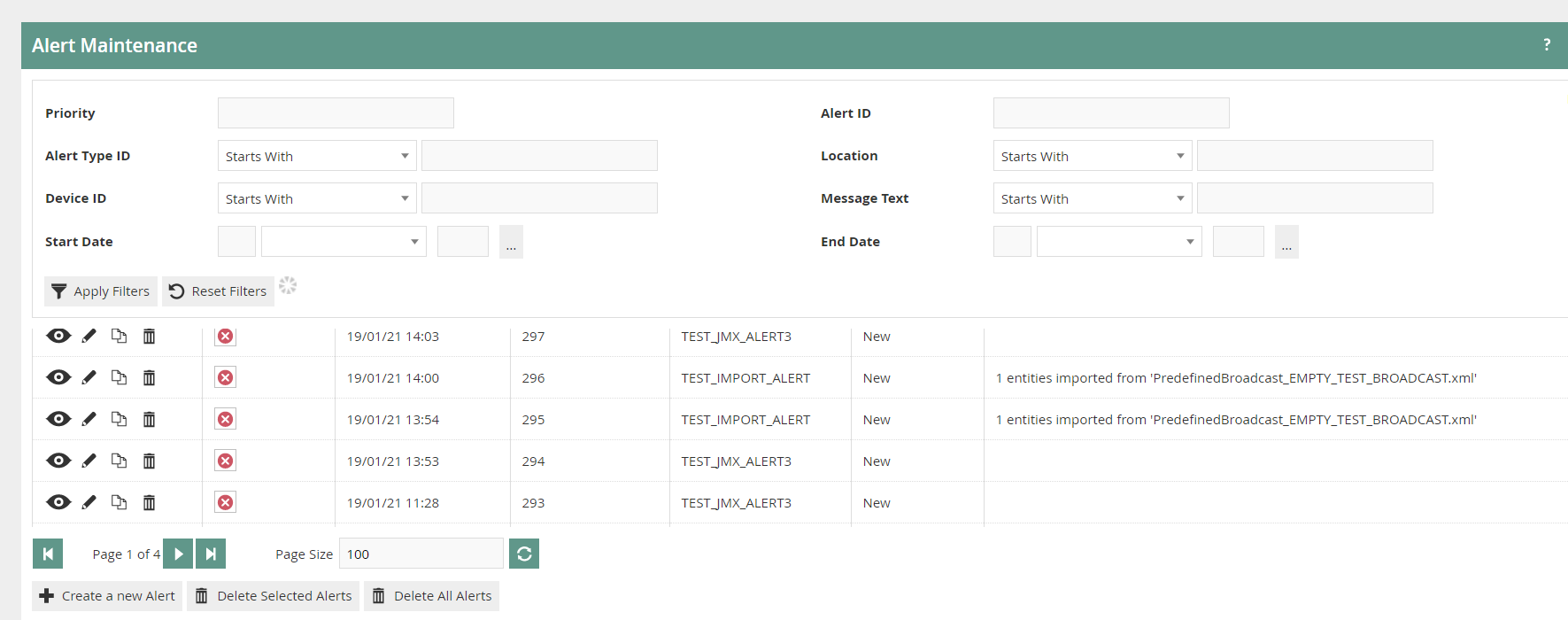View alert 297 with eye icon

[58, 336]
